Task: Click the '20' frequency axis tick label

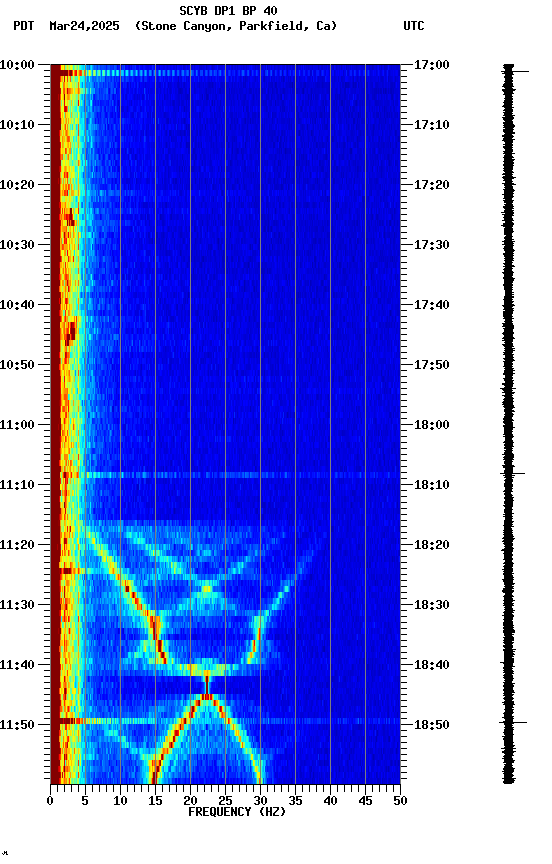Action: click(190, 801)
